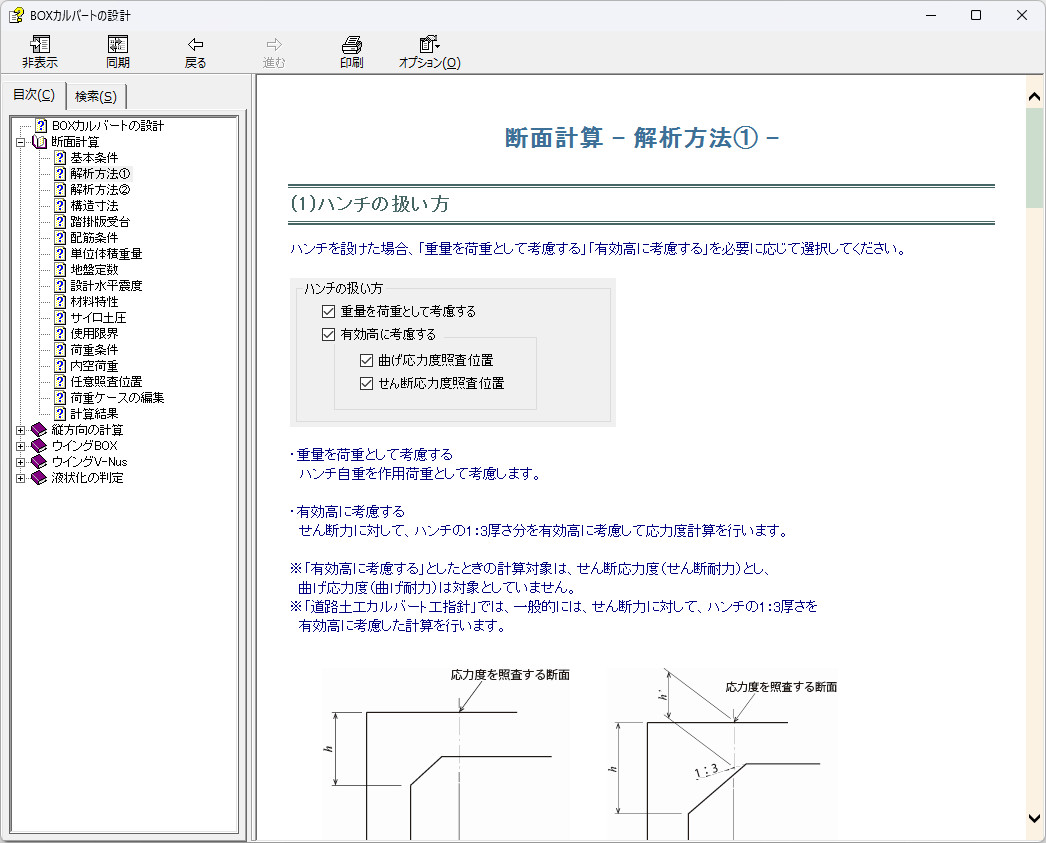This screenshot has height=843, width=1046.
Task: Expand the ウイングBOX tree node
Action: tap(21, 446)
